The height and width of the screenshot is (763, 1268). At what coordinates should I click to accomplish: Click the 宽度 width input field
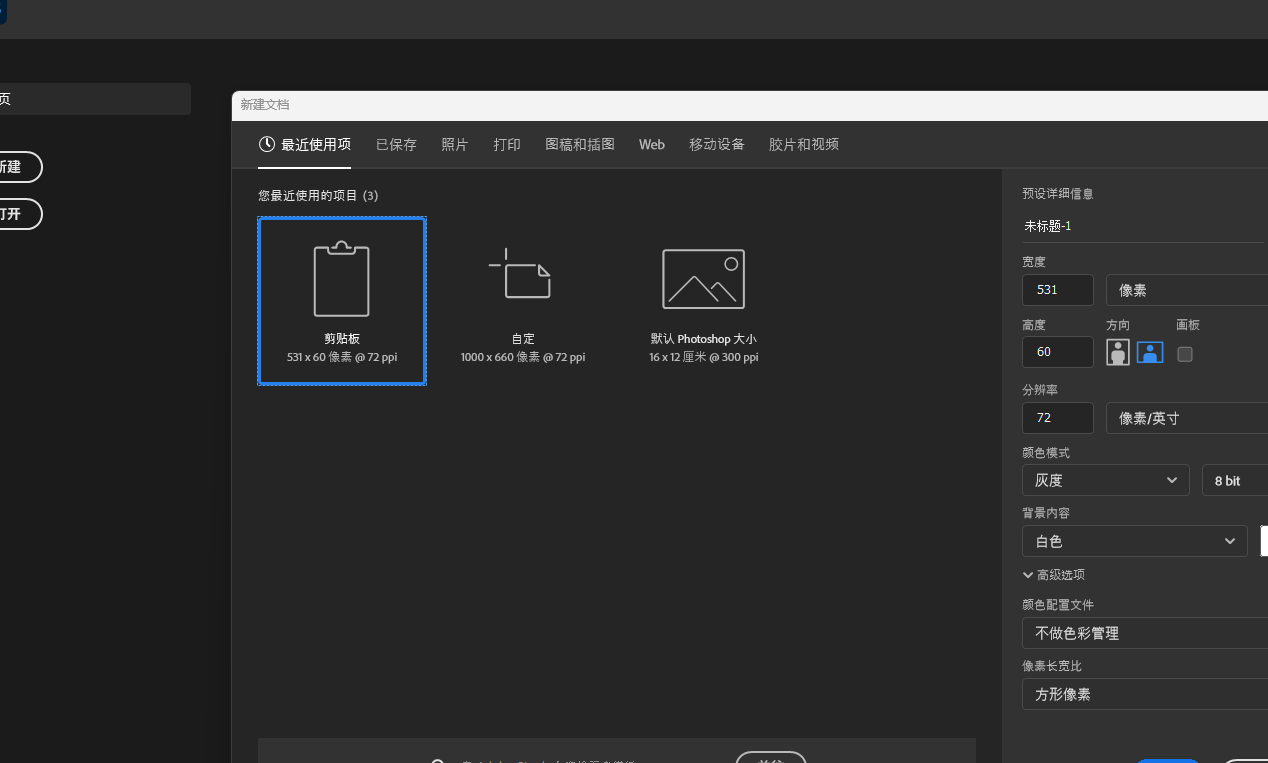(x=1057, y=290)
